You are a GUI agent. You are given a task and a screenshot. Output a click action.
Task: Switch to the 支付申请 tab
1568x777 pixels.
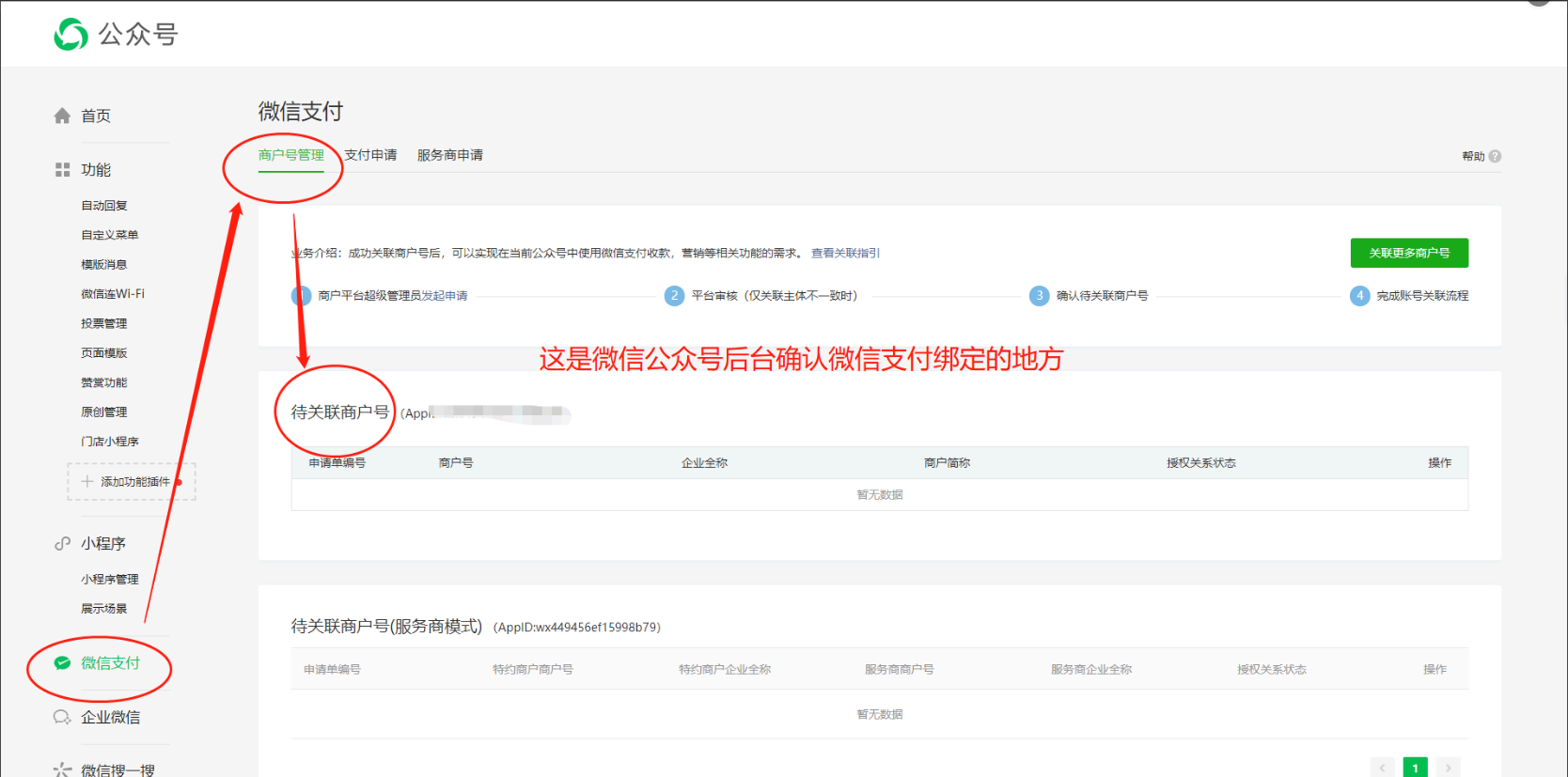[x=370, y=155]
